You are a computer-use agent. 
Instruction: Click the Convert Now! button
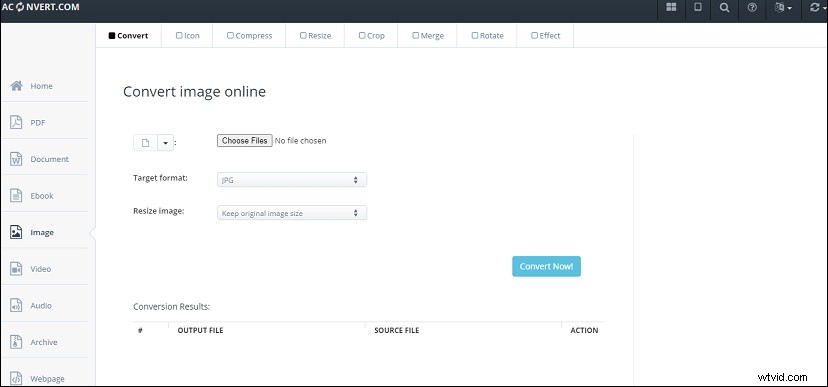546,266
